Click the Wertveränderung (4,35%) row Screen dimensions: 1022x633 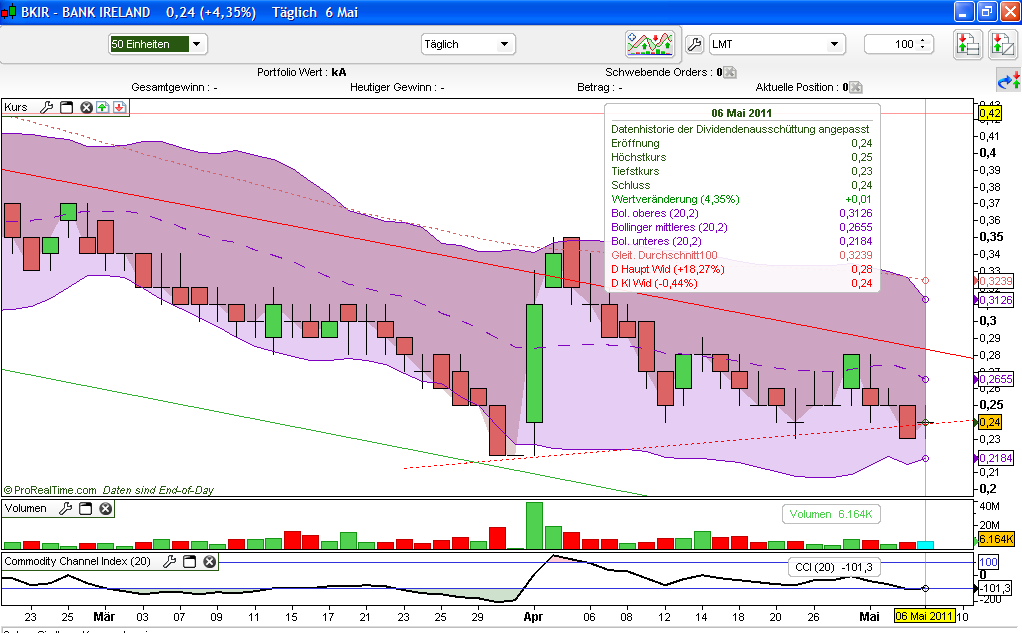click(x=742, y=199)
